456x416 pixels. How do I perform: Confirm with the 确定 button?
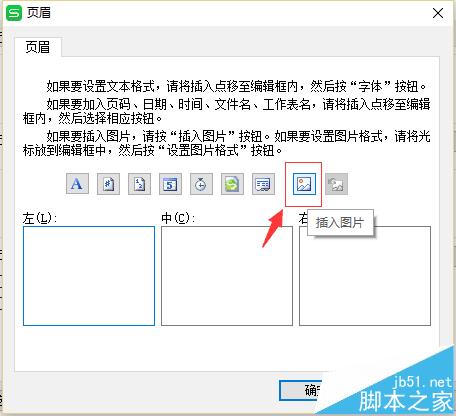tap(301, 390)
